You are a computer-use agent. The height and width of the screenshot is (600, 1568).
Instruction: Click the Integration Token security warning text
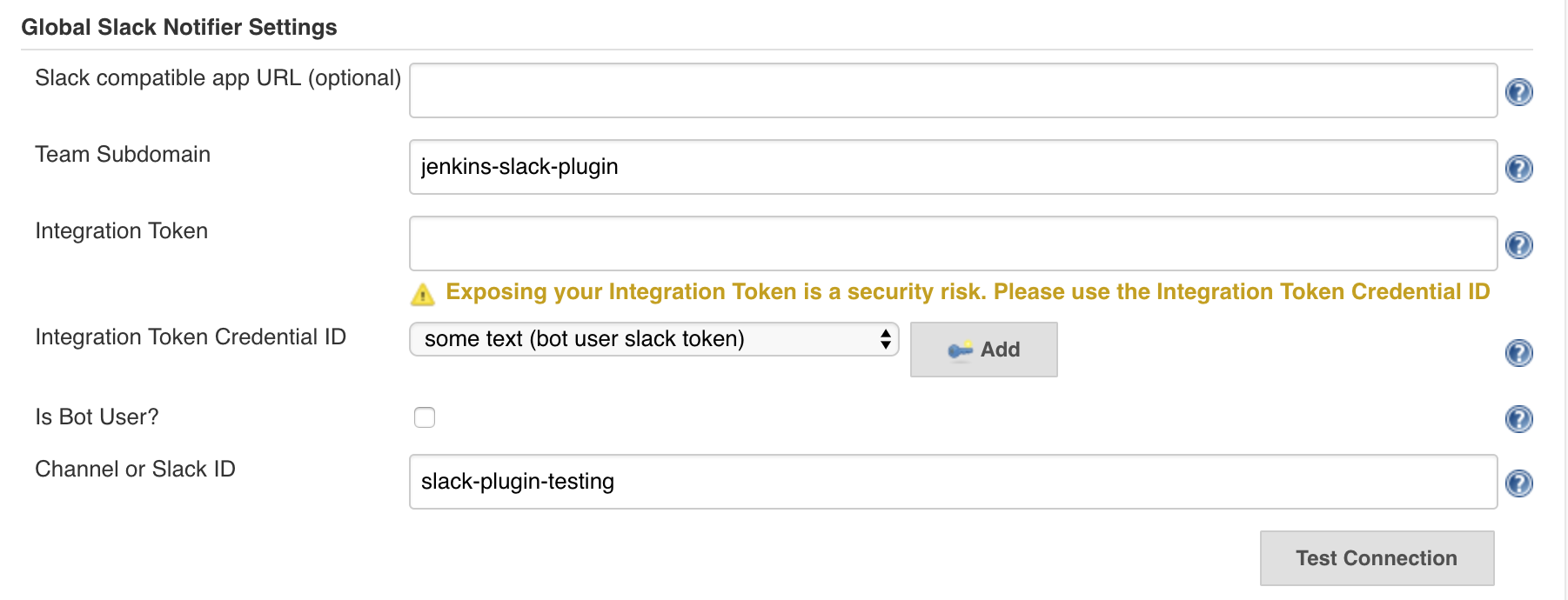[968, 291]
